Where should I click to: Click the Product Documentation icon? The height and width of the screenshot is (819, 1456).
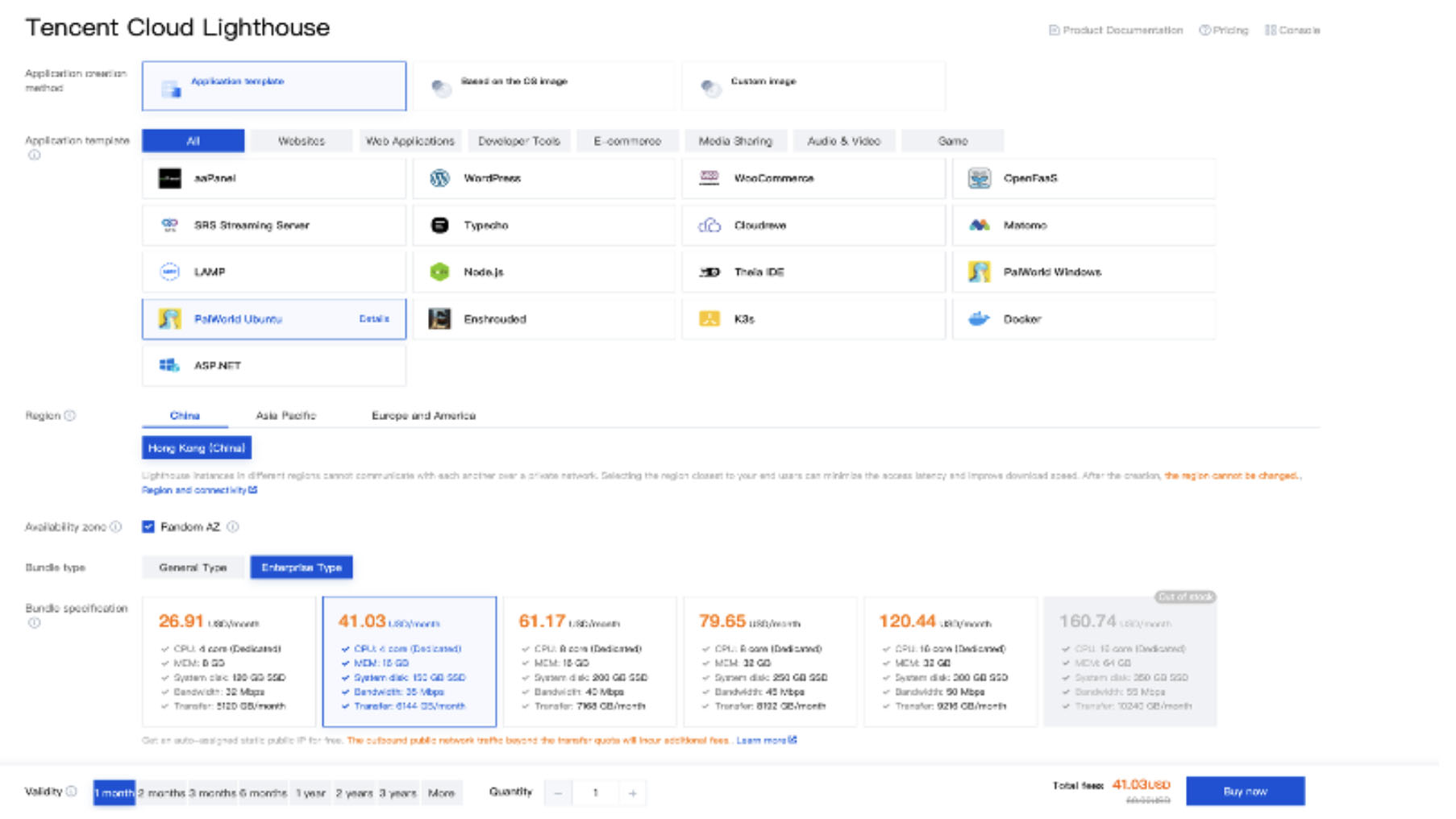coord(1054,30)
